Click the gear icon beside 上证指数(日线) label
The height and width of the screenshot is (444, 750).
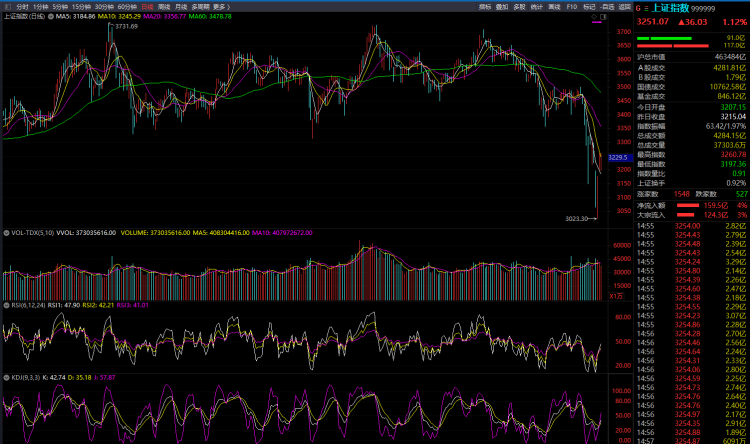tap(50, 17)
